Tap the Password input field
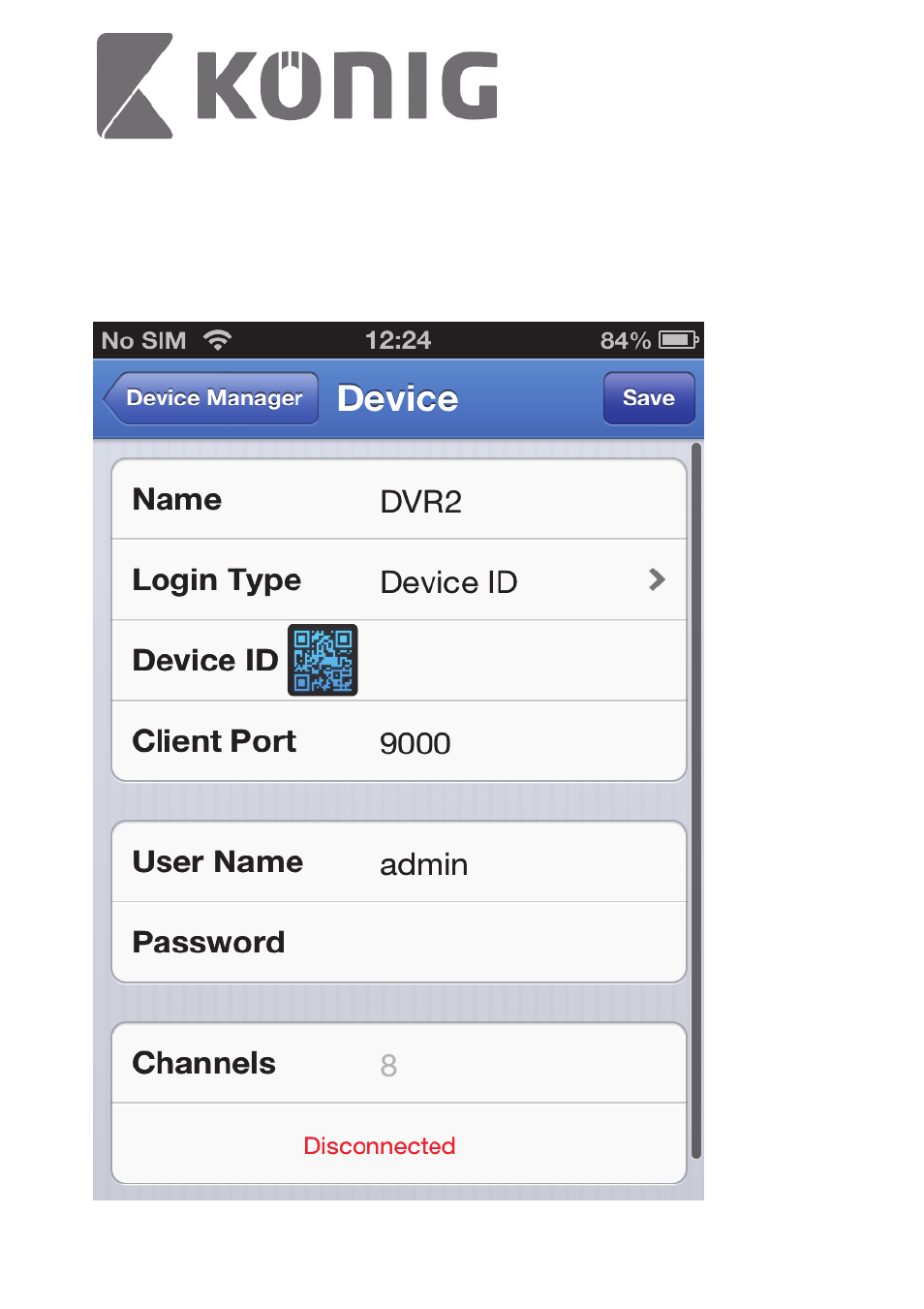This screenshot has height=1309, width=924. (x=399, y=942)
